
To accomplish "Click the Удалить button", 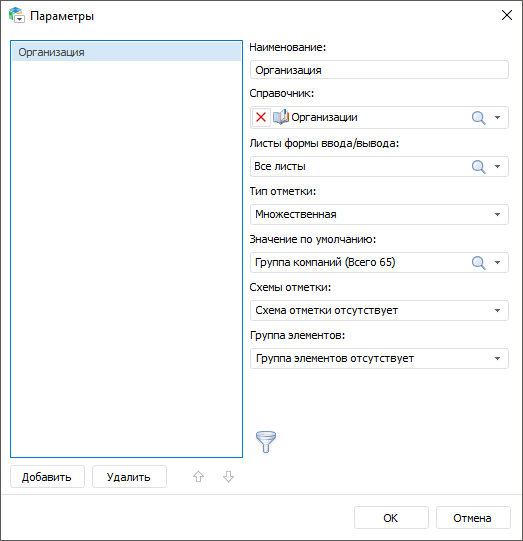I will 129,477.
